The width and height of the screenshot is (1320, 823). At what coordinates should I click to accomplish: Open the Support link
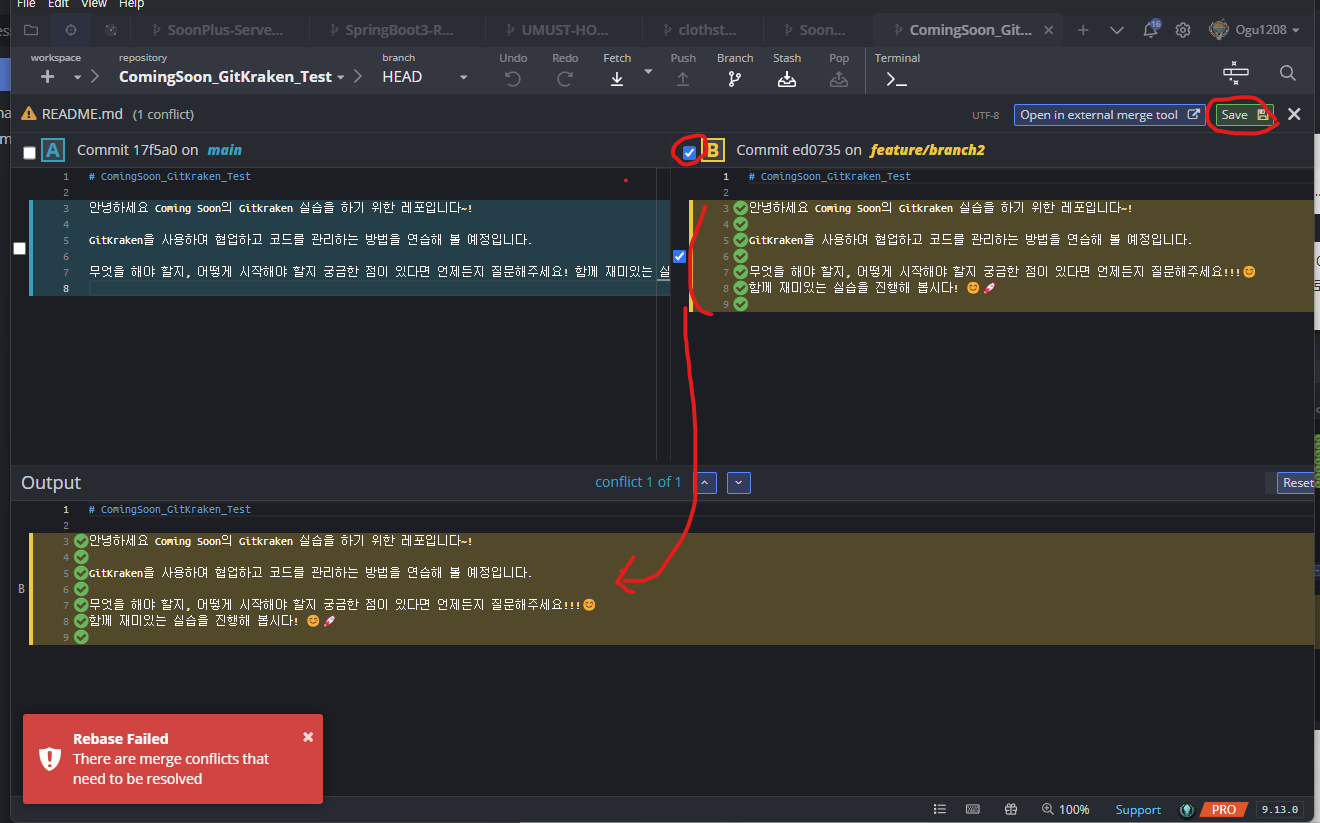pos(1138,810)
